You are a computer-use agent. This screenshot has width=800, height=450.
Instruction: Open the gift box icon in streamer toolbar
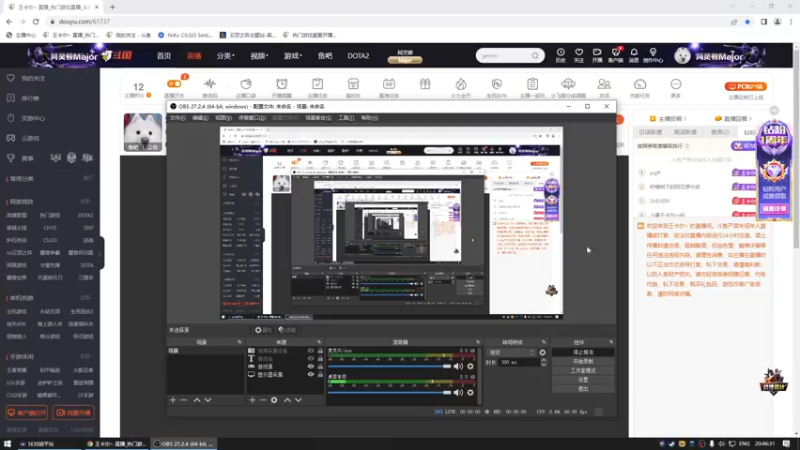tap(425, 85)
